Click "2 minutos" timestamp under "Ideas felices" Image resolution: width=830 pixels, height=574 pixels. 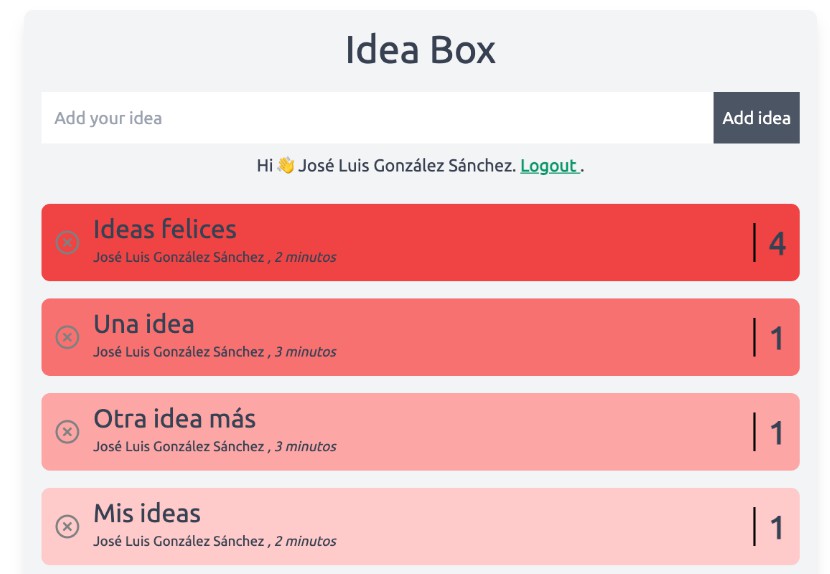pyautogui.click(x=305, y=257)
